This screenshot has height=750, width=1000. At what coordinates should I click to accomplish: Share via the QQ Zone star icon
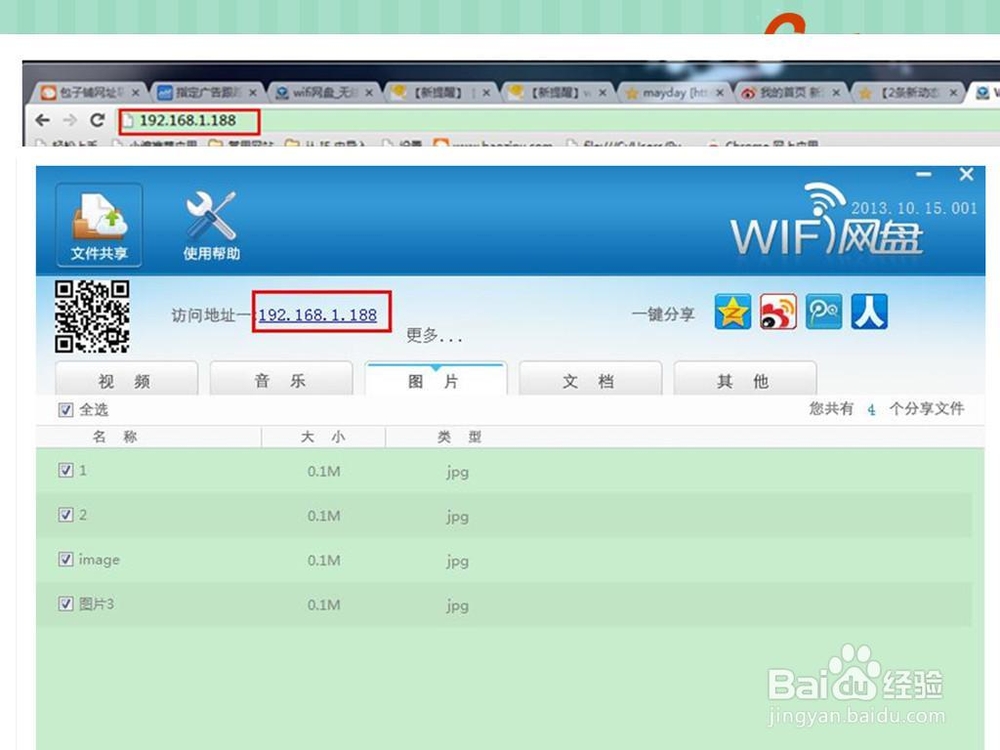pyautogui.click(x=732, y=312)
